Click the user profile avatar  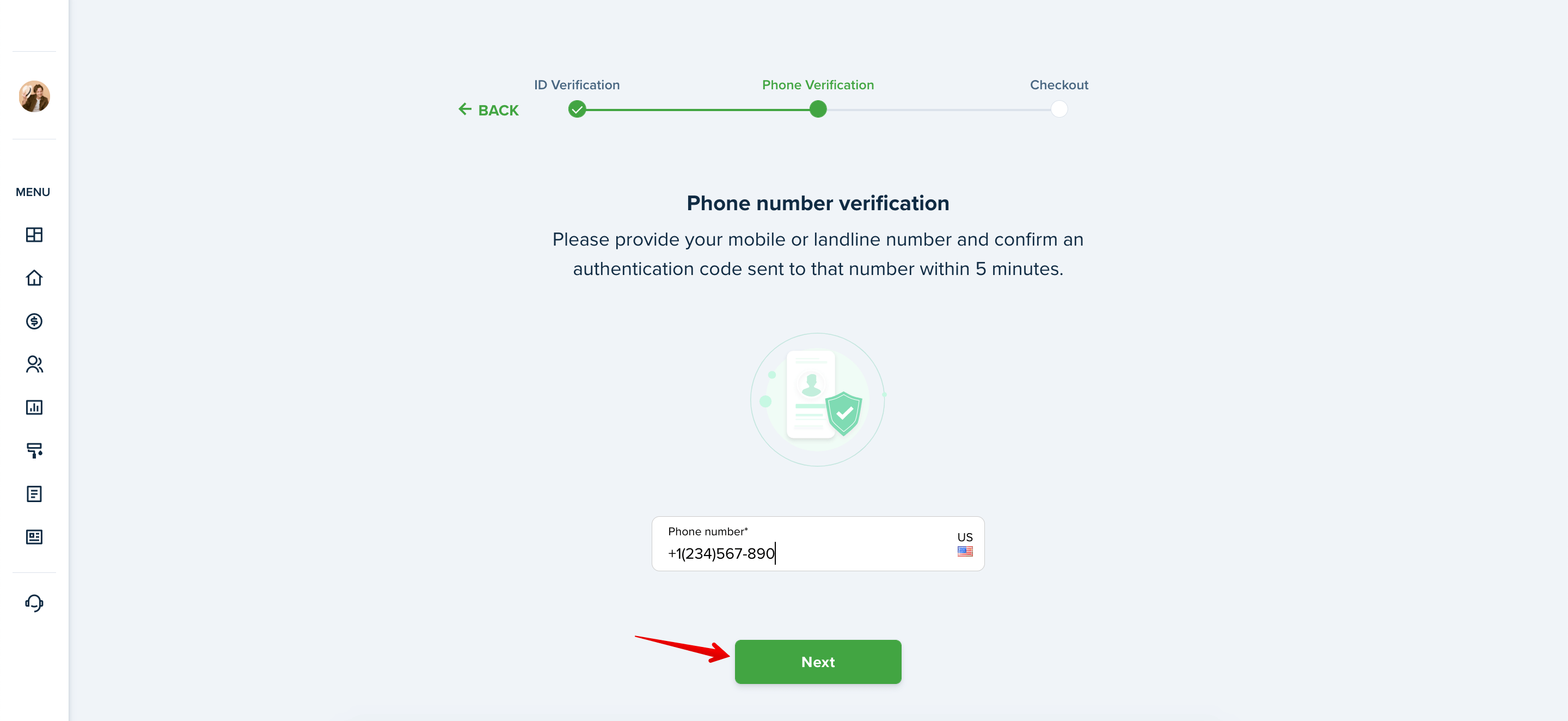tap(34, 96)
